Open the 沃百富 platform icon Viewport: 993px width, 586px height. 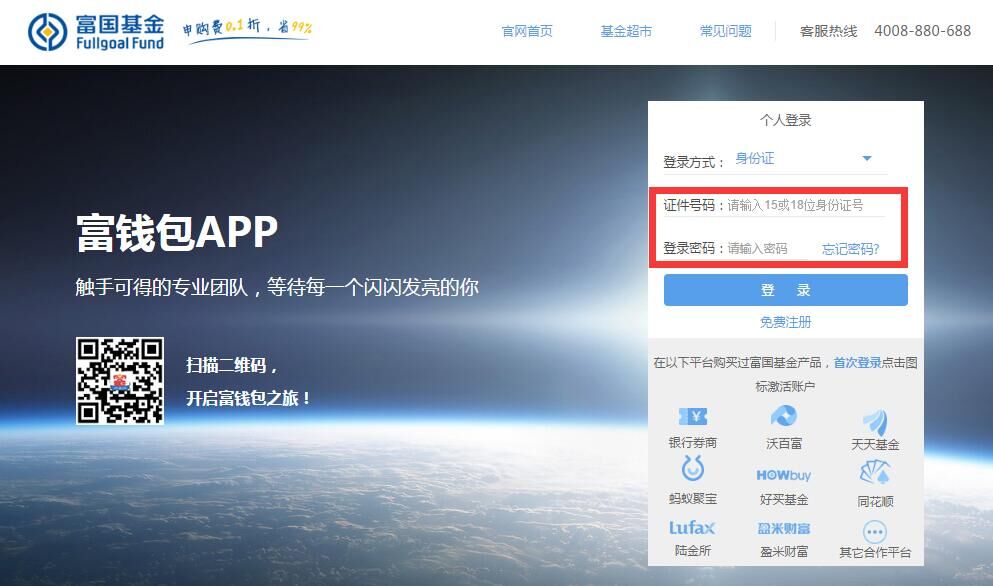pos(783,416)
